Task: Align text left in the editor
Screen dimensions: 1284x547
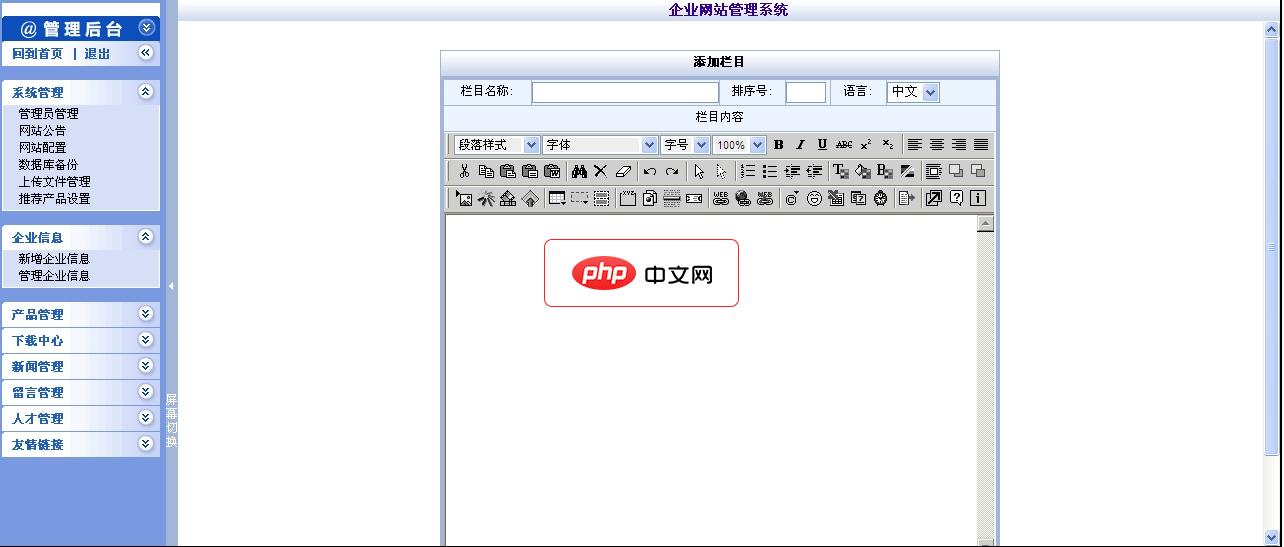Action: pos(914,145)
